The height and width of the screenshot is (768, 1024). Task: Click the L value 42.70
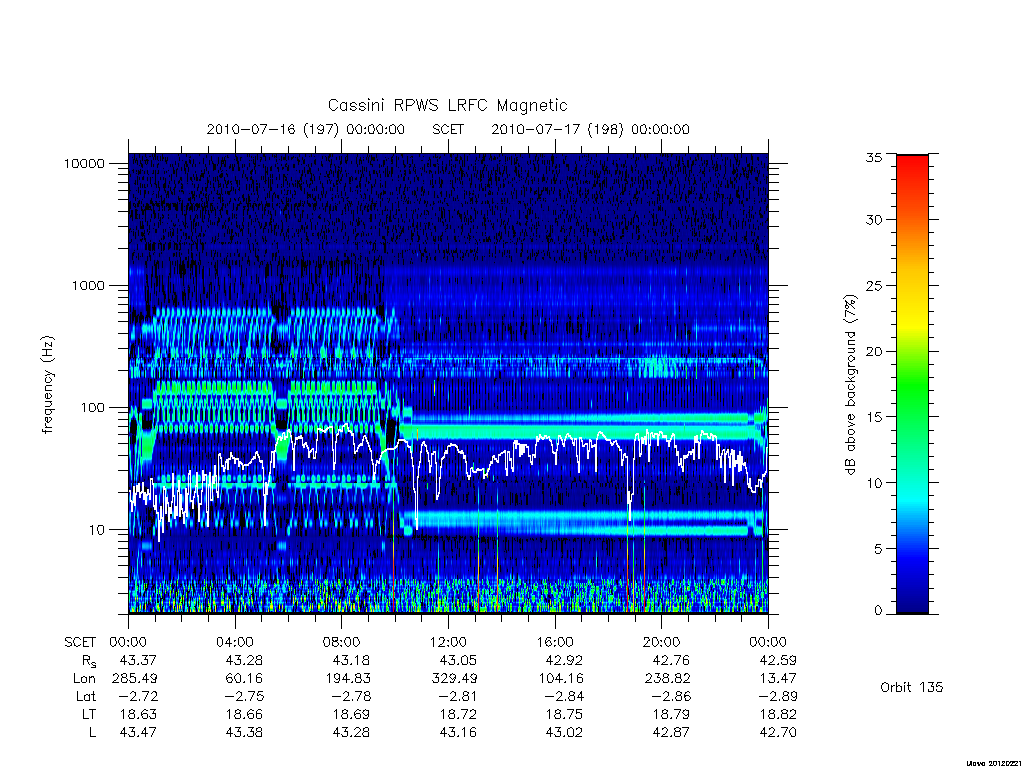[778, 733]
